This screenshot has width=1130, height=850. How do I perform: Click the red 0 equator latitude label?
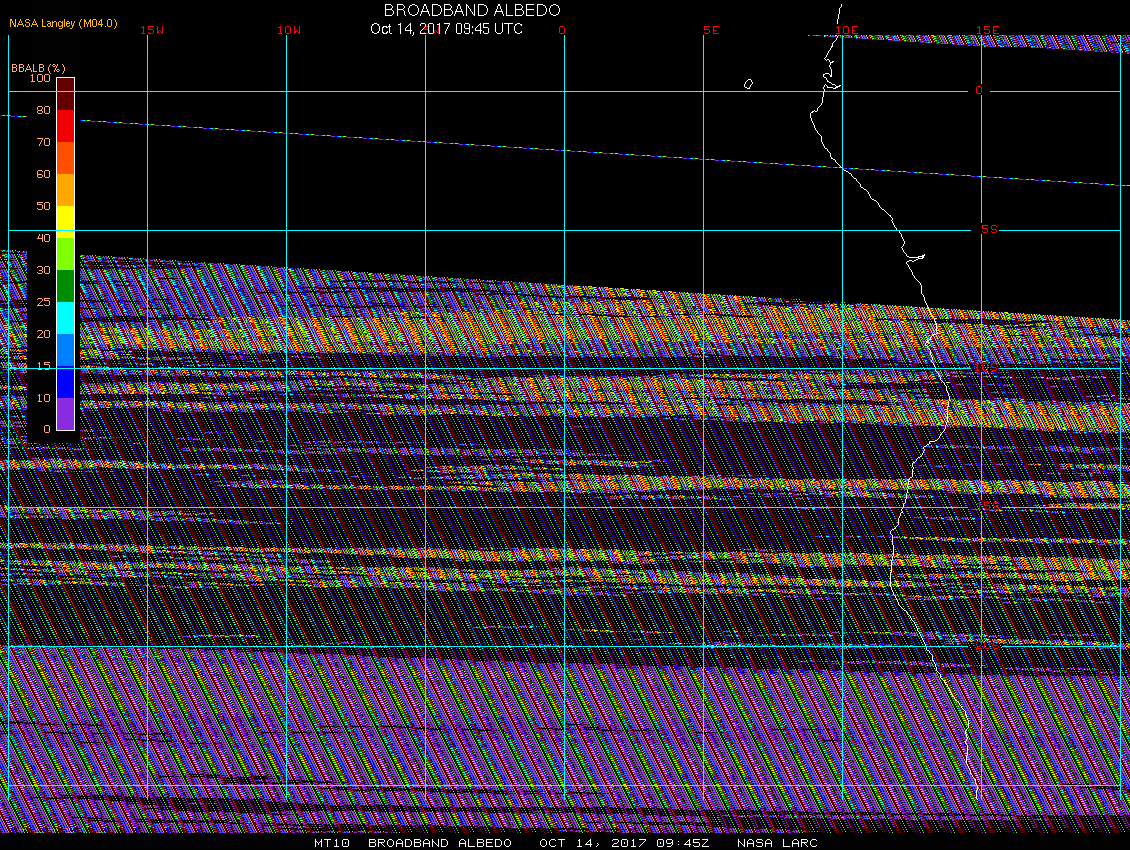click(979, 90)
